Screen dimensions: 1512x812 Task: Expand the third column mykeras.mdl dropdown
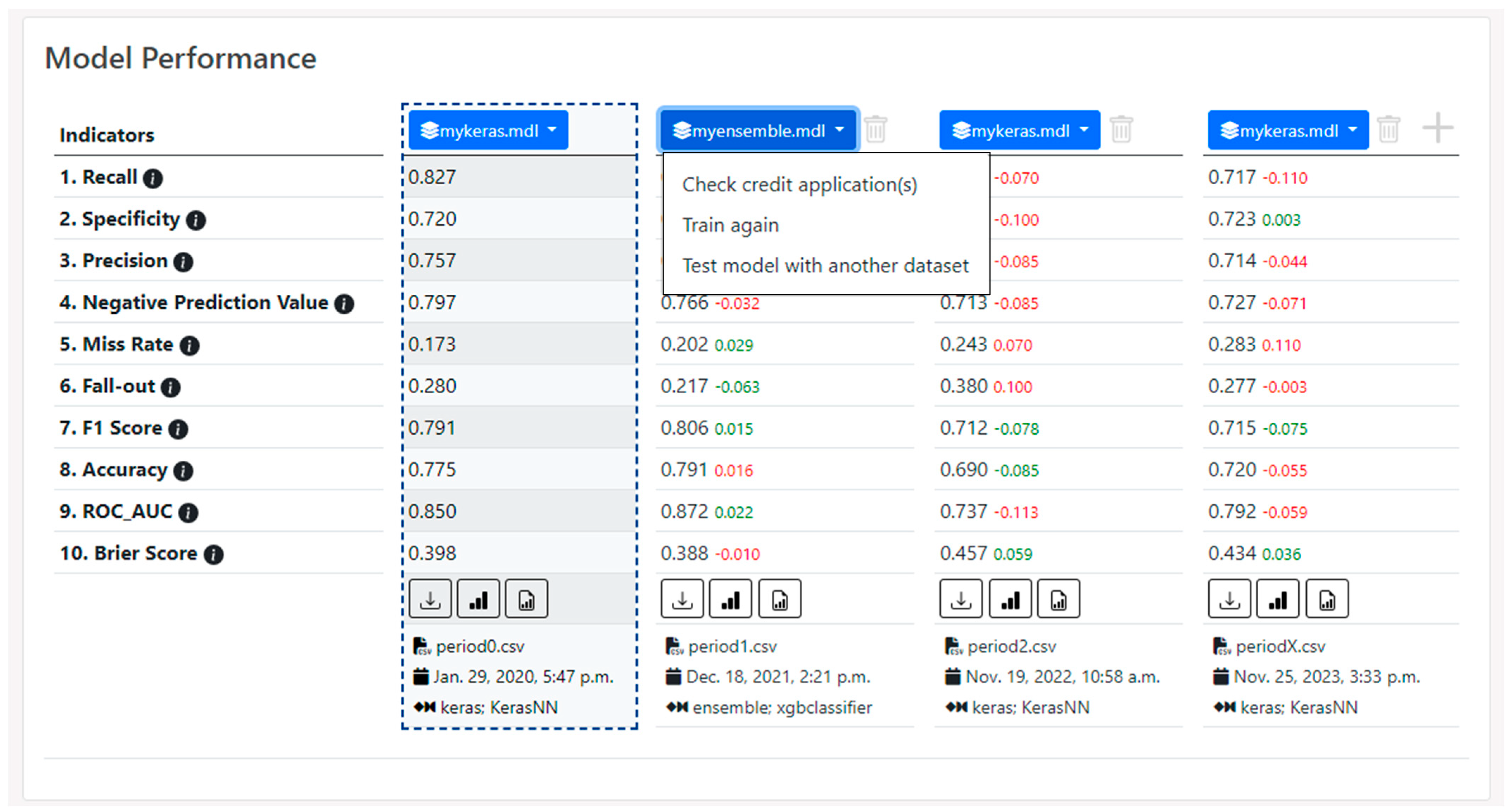point(1019,130)
